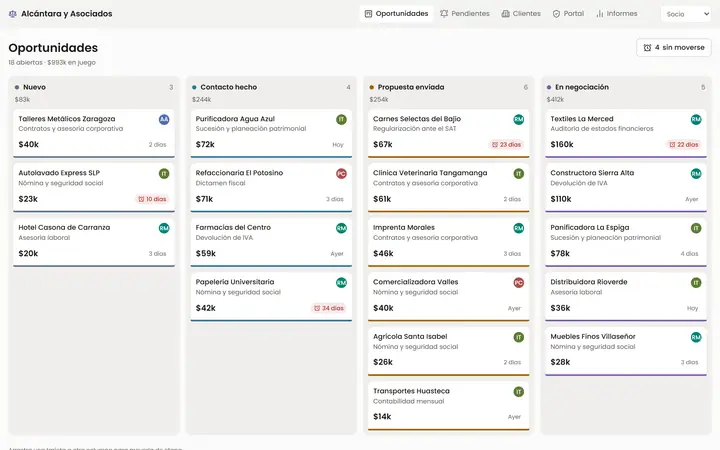Click the En negociación column header
This screenshot has width=720, height=450.
pos(582,87)
